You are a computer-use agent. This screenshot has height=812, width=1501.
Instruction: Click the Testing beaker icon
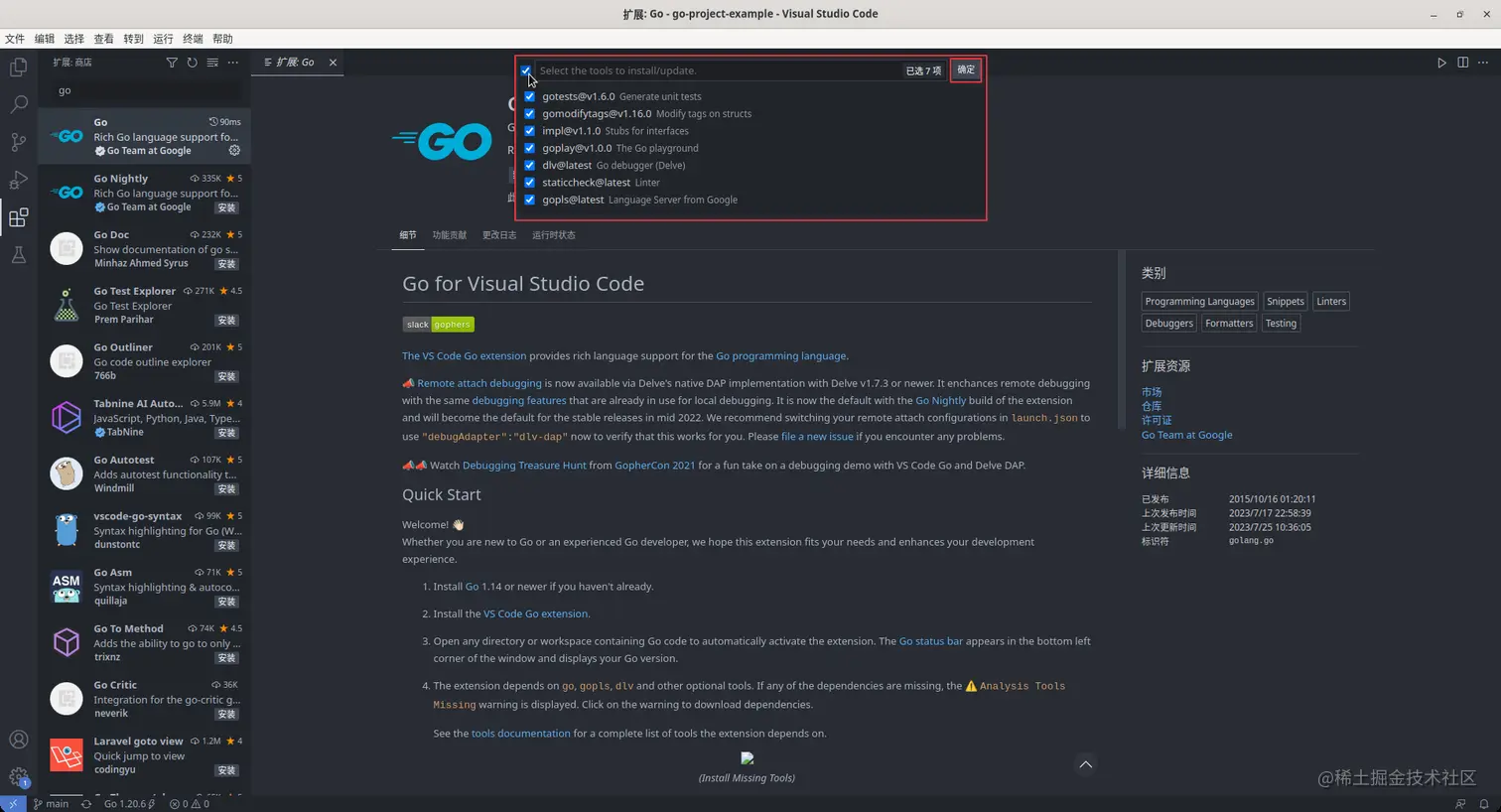pos(18,255)
